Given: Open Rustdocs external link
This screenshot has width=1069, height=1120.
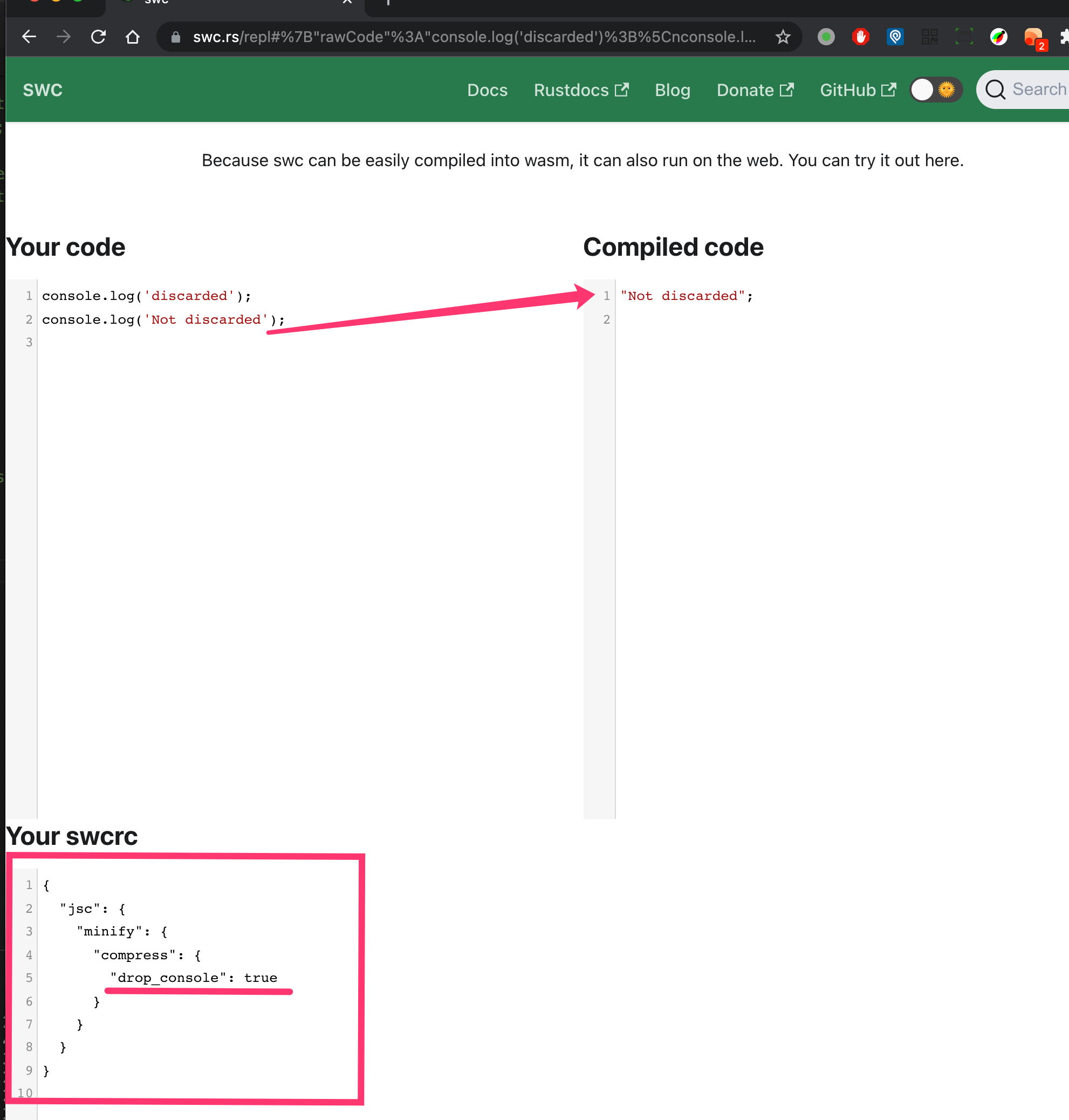Looking at the screenshot, I should 581,90.
